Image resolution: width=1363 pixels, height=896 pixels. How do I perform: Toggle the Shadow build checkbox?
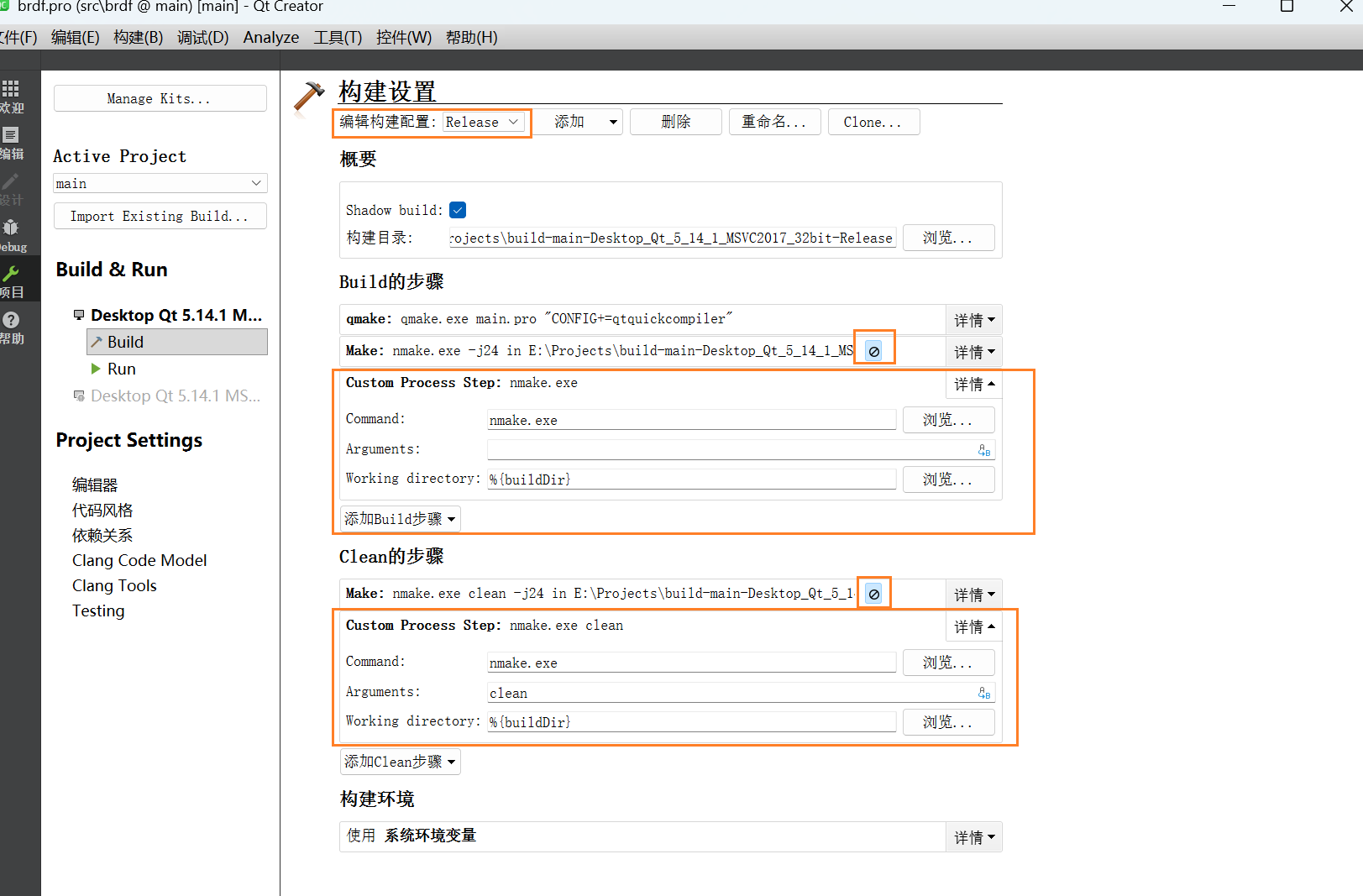point(458,210)
